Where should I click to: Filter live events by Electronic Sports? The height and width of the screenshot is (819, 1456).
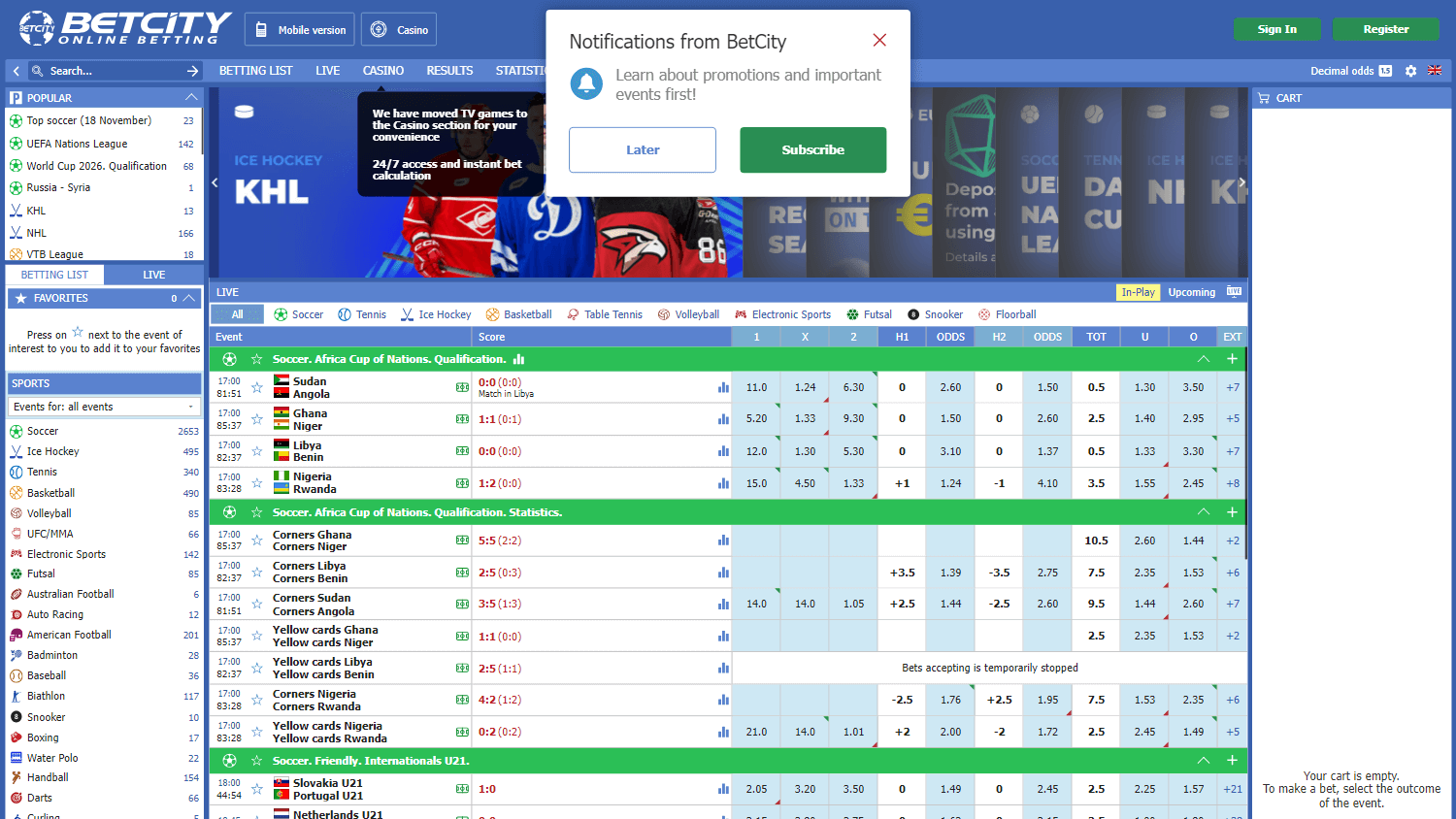[x=782, y=314]
